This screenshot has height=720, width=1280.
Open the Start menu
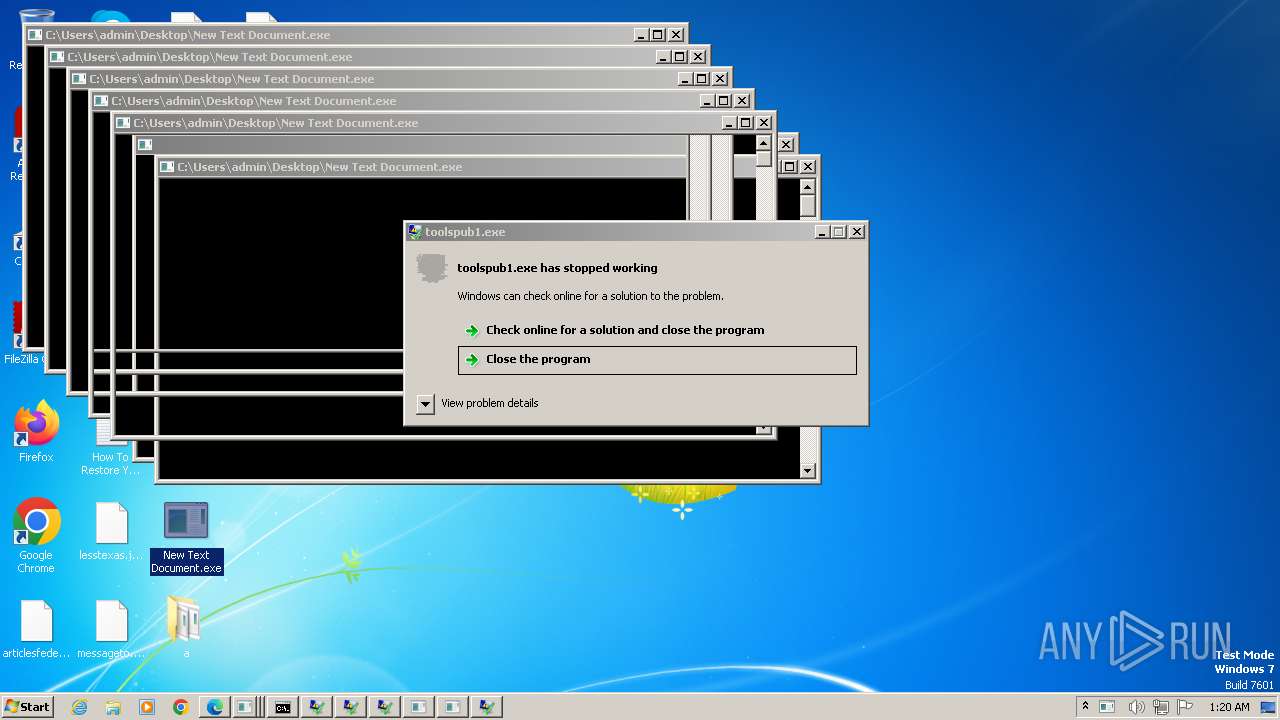[28, 707]
